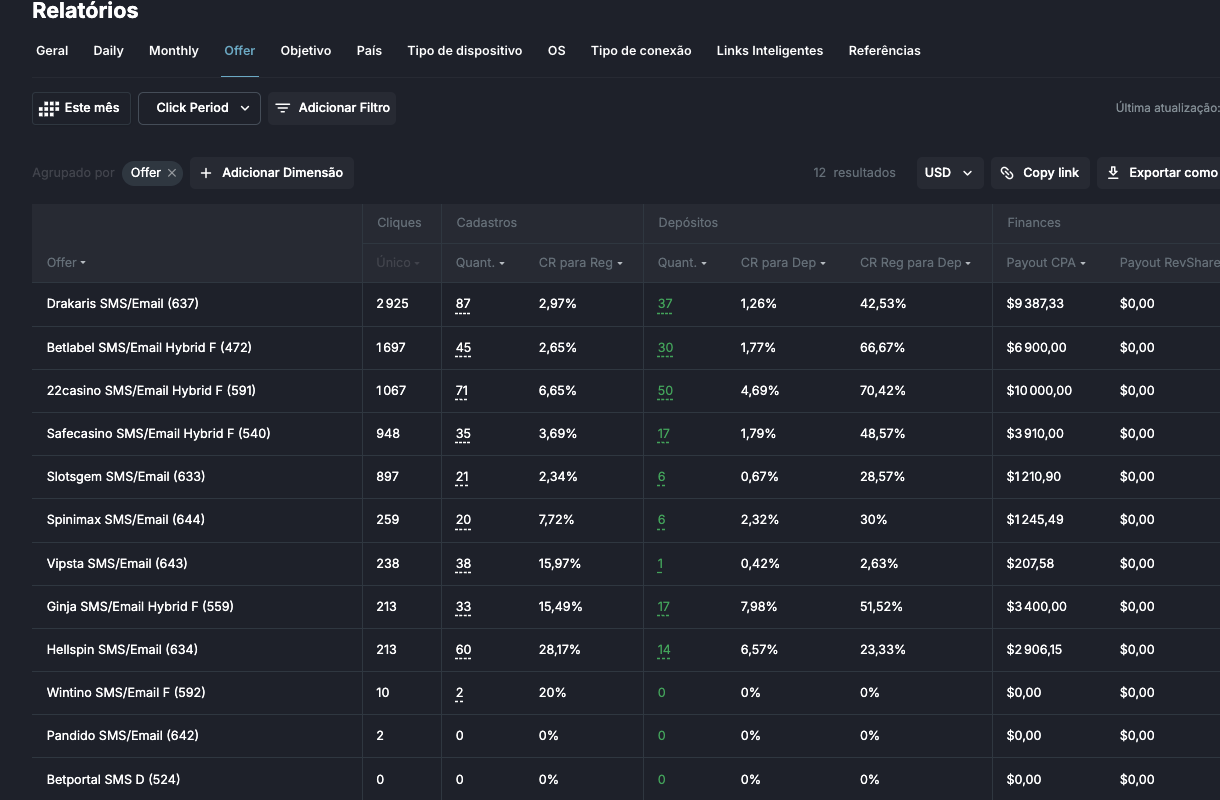The image size is (1220, 800).
Task: Select Safecasino SMS/Email Hybrid F (540)
Action: (x=159, y=434)
